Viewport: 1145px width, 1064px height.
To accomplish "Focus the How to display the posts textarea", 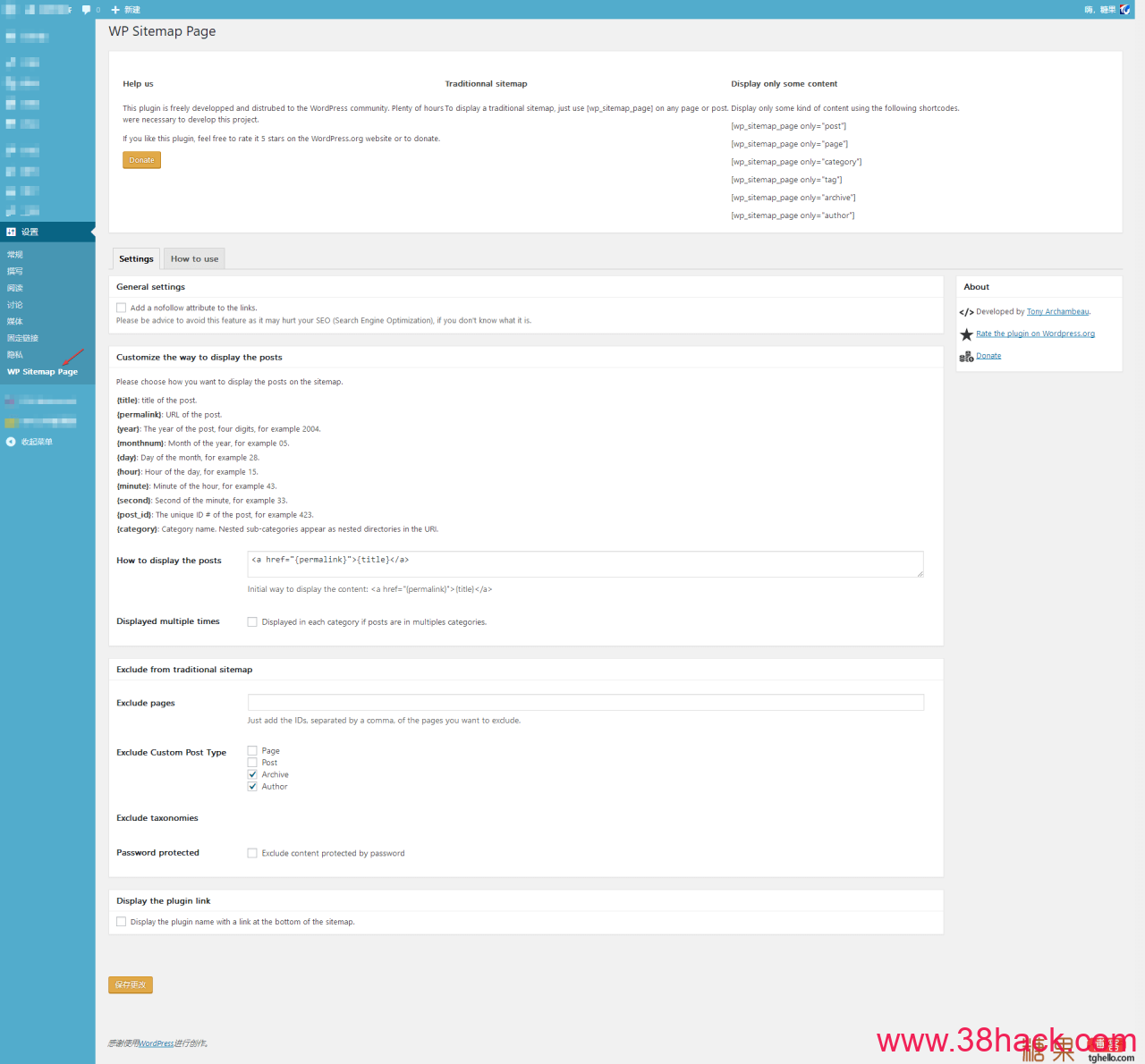I will pyautogui.click(x=585, y=564).
